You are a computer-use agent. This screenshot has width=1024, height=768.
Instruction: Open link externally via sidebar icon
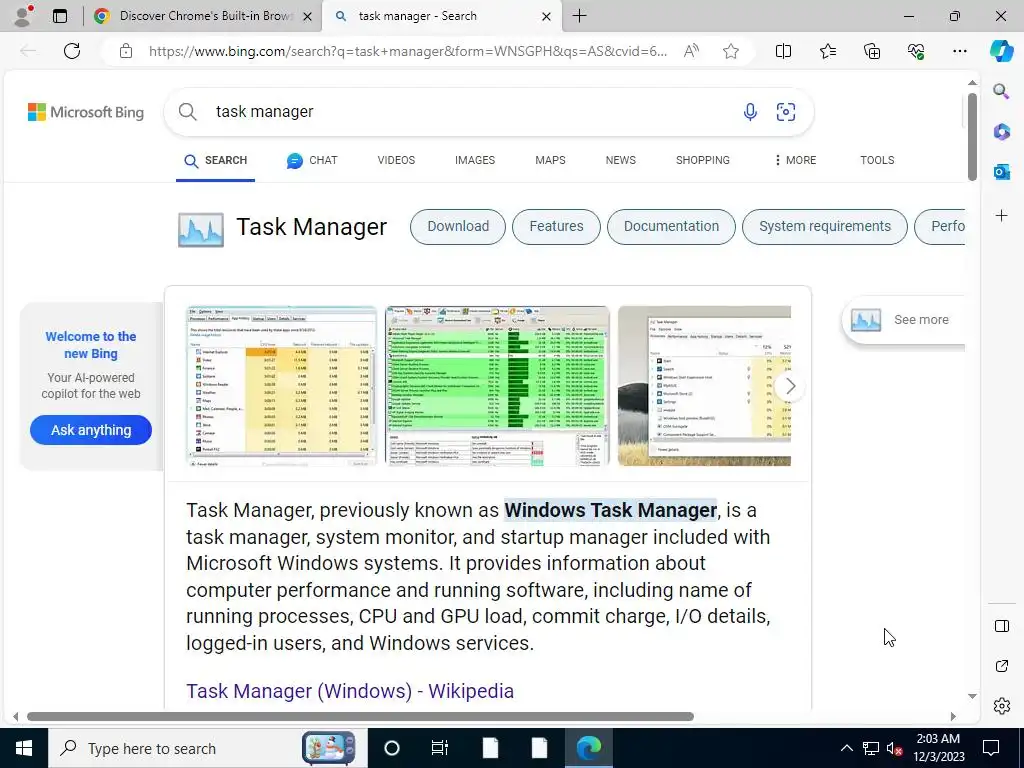(1001, 666)
